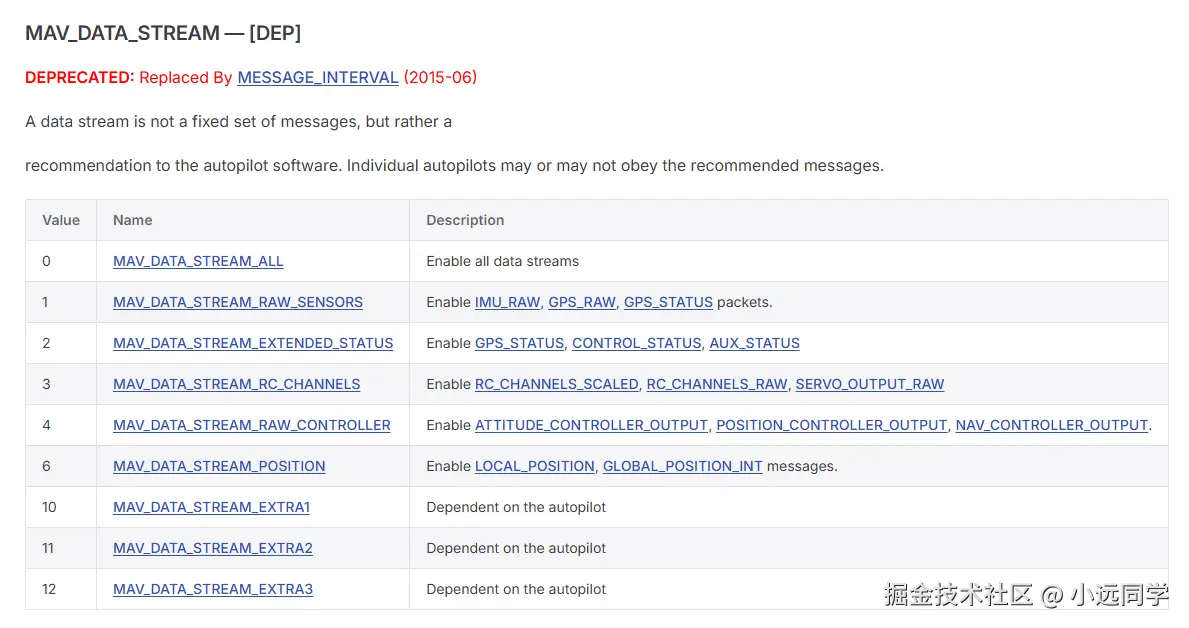Open the GLOBAL_POSITION_INT link
This screenshot has height=628, width=1189.
pos(682,466)
